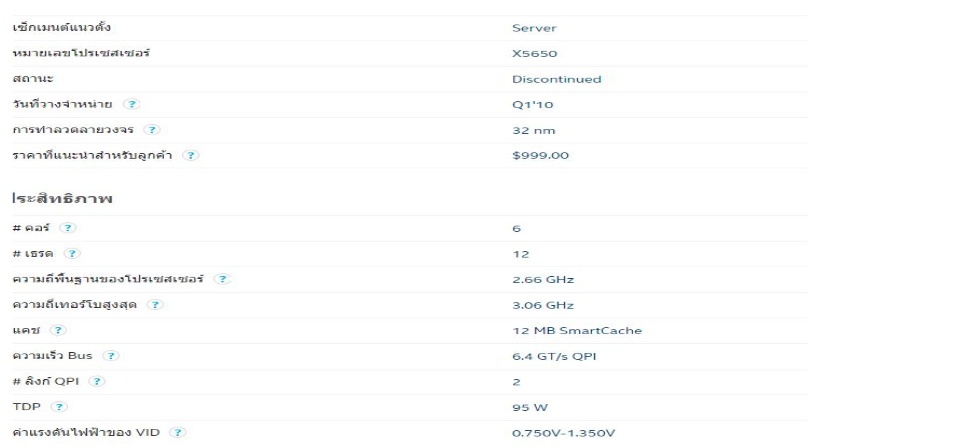Click question mark beside # ลิงก์ QPI
This screenshot has width=960, height=448.
[97, 381]
